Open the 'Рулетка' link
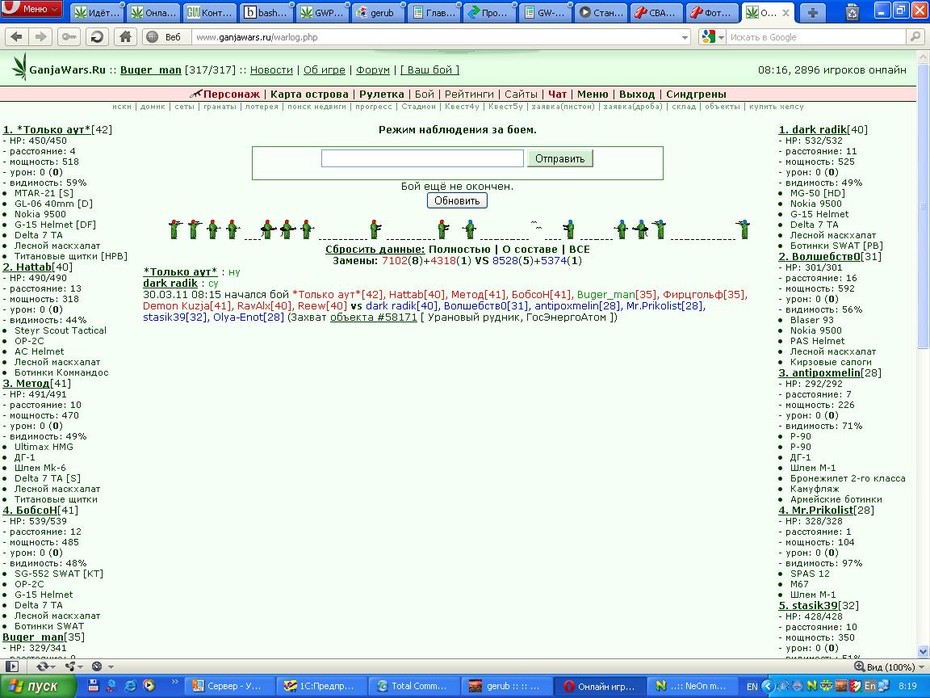This screenshot has width=930, height=698. pyautogui.click(x=381, y=94)
